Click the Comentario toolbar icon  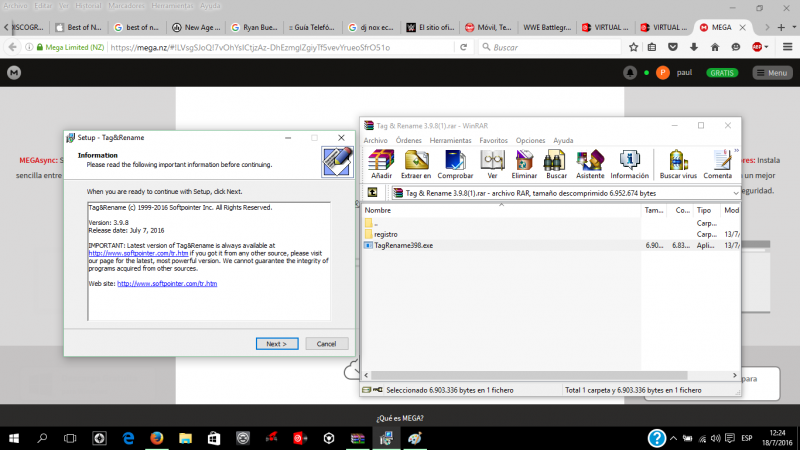point(718,164)
